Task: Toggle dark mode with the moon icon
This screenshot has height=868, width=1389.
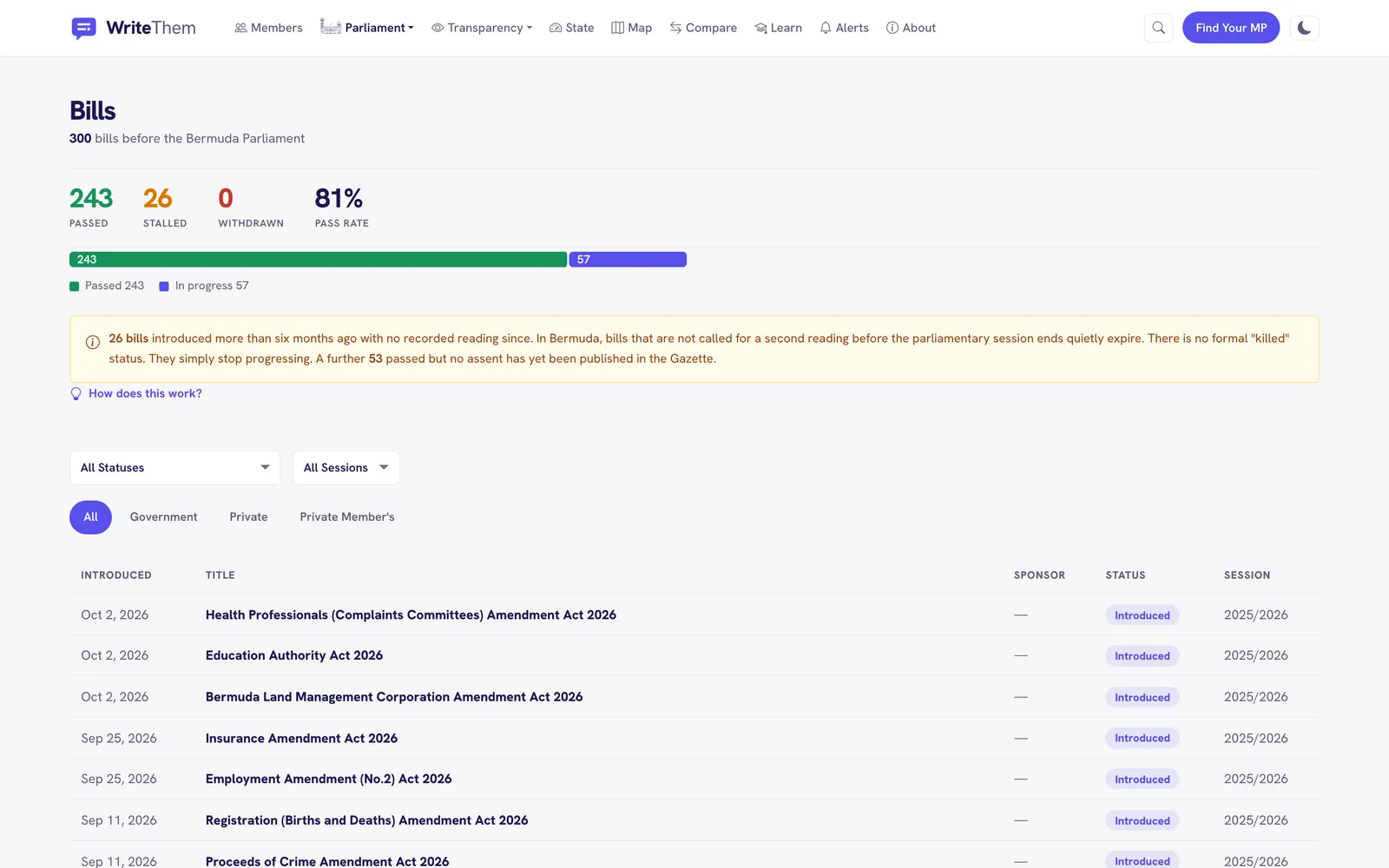Action: pos(1304,28)
